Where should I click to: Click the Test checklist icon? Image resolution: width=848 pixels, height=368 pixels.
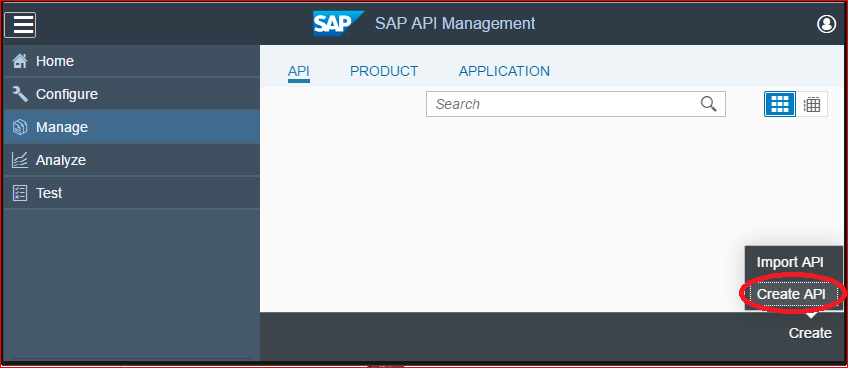point(20,193)
